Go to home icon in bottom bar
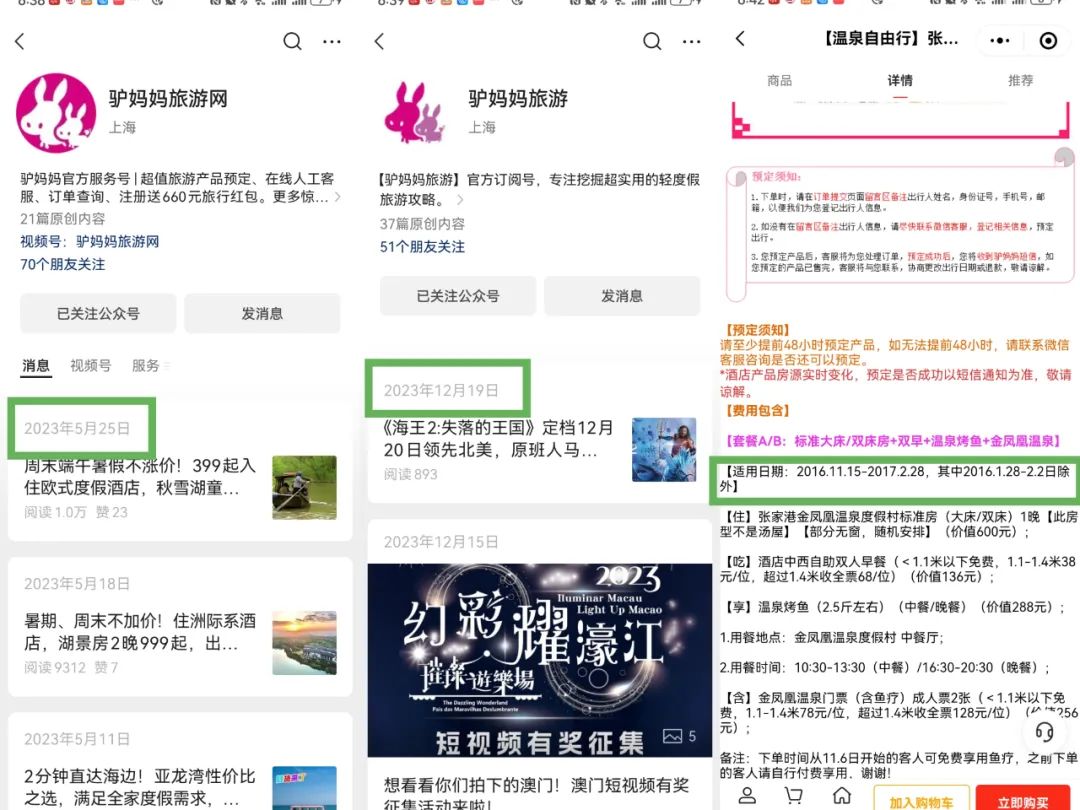Image resolution: width=1080 pixels, height=810 pixels. 842,796
